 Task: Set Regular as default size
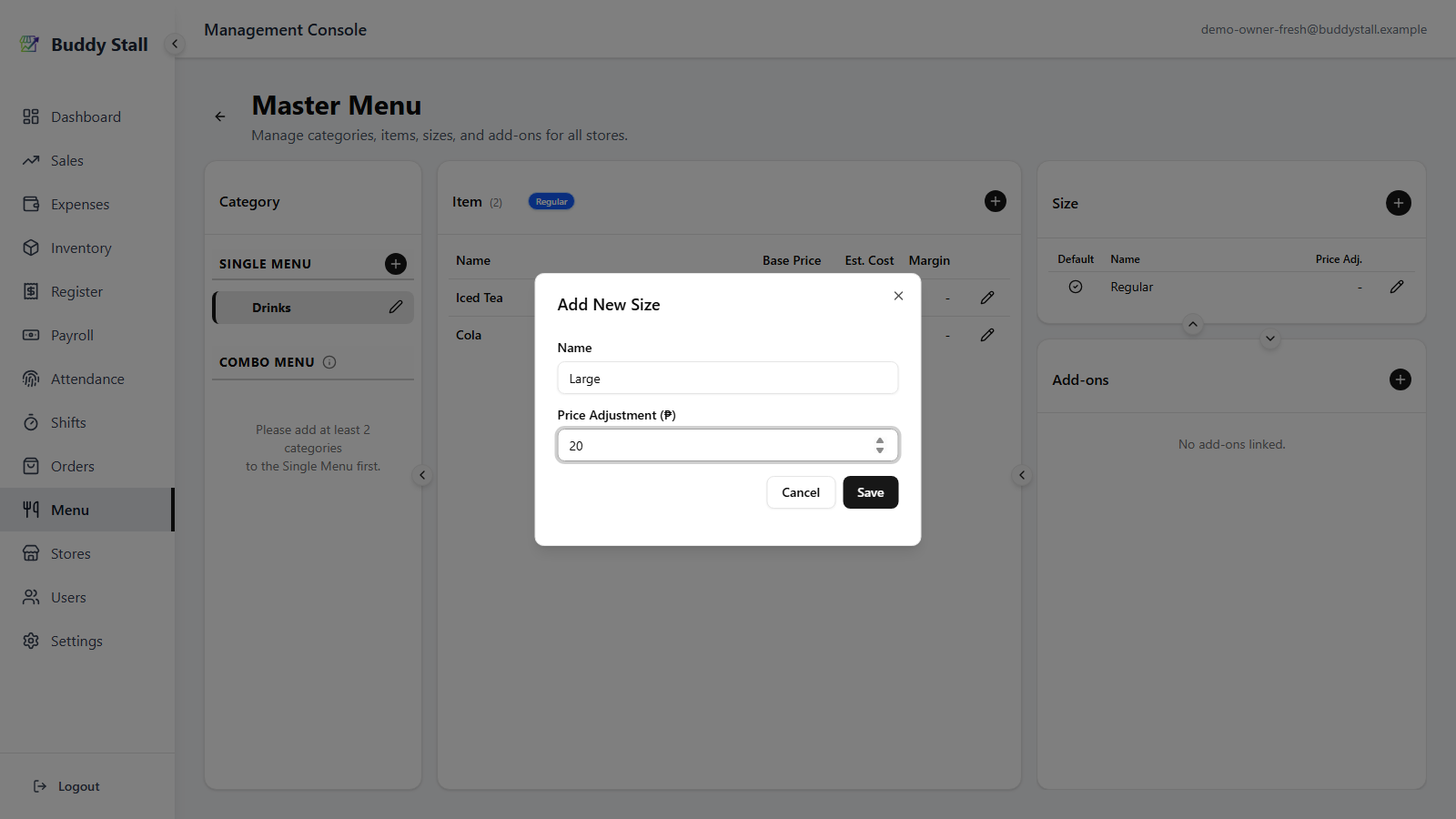pos(1076,287)
